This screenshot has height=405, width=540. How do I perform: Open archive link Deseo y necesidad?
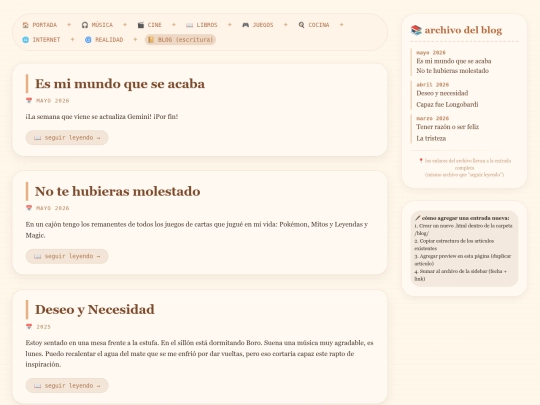[x=442, y=93]
